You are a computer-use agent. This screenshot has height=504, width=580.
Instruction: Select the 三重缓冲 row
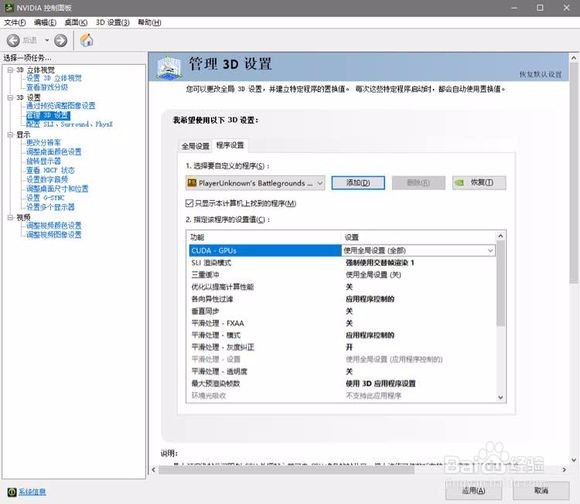pos(342,275)
